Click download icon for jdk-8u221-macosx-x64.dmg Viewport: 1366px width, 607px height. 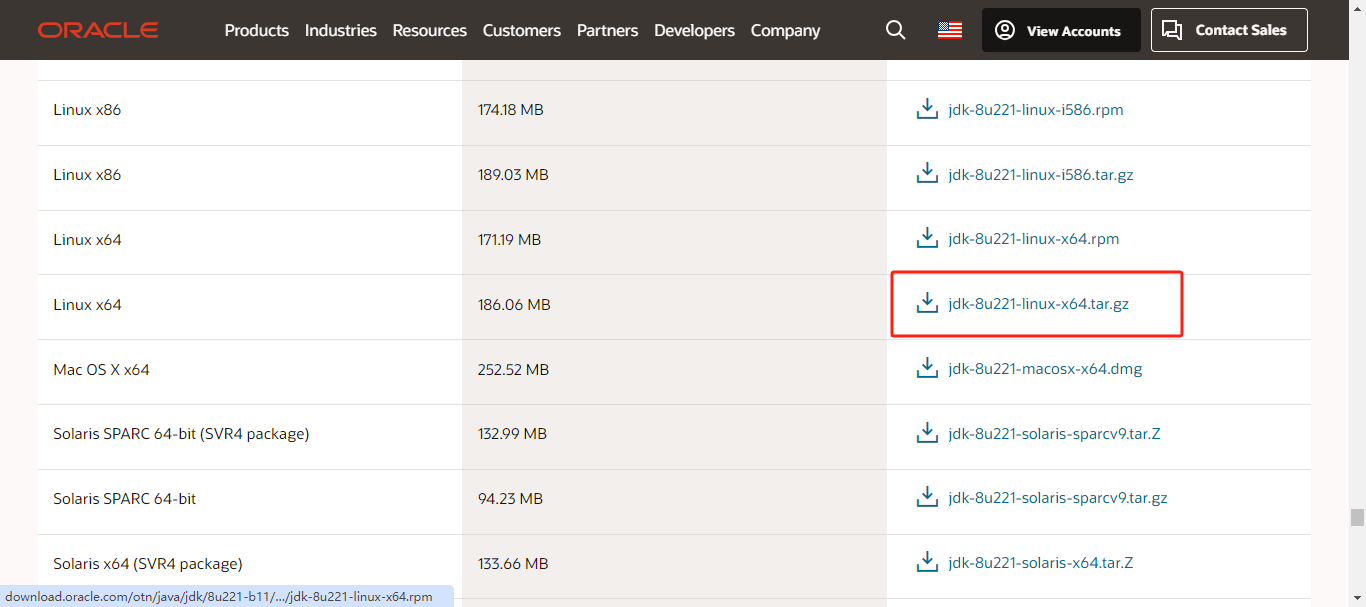point(927,369)
